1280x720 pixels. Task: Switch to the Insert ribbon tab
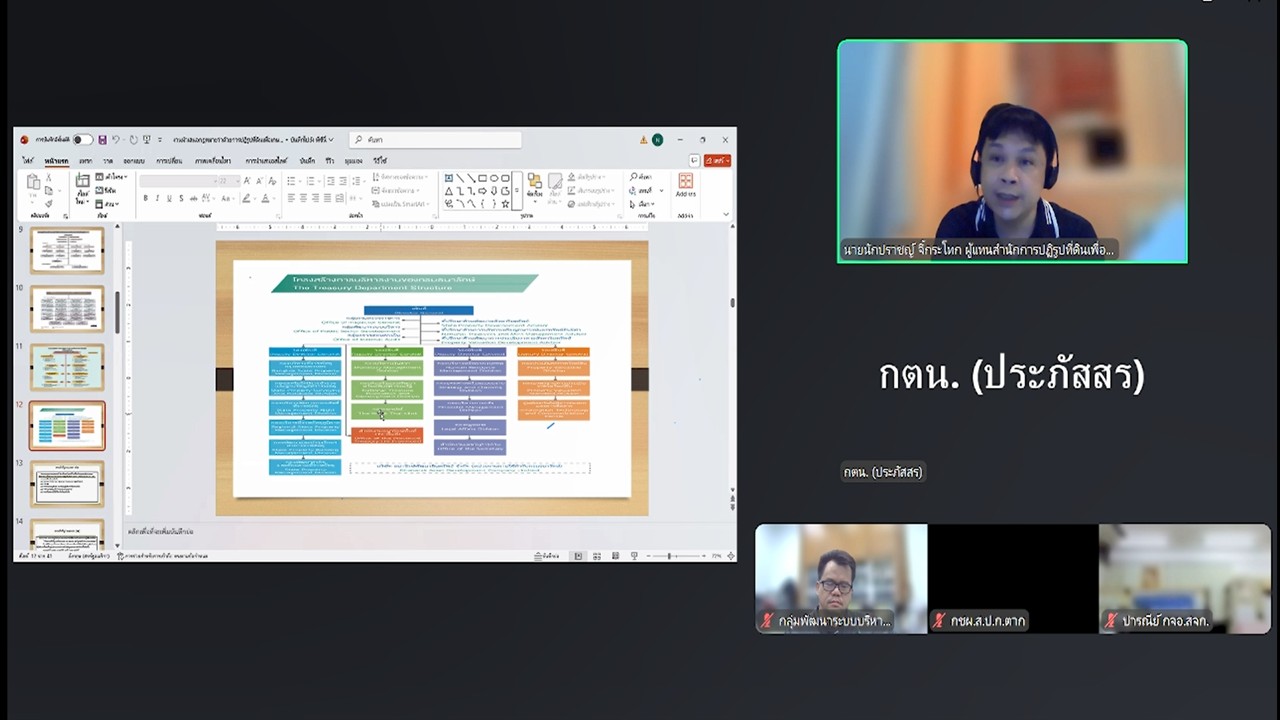(86, 160)
